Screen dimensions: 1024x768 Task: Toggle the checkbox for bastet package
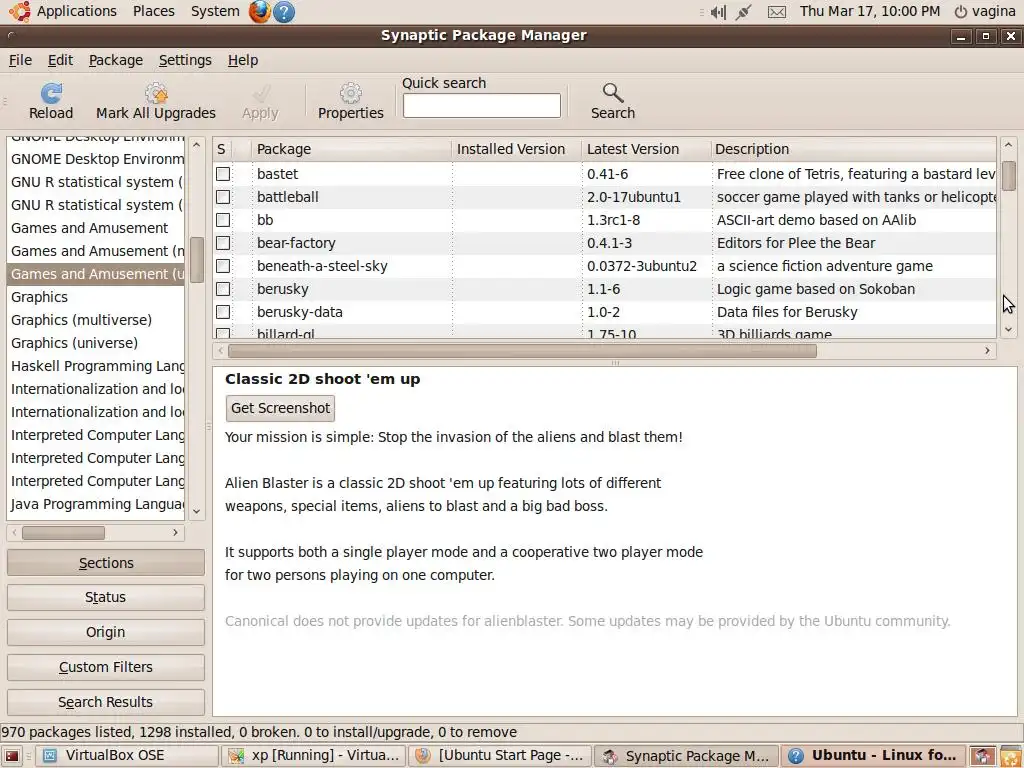223,174
